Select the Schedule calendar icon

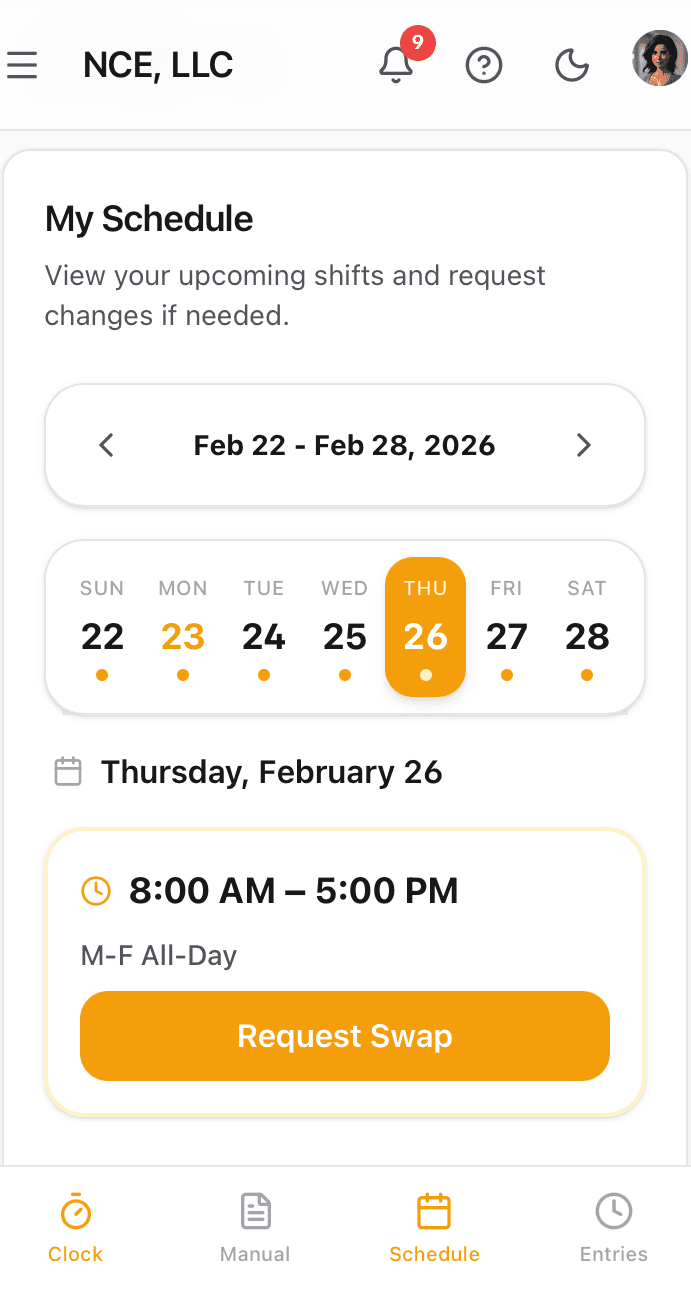pyautogui.click(x=434, y=1209)
